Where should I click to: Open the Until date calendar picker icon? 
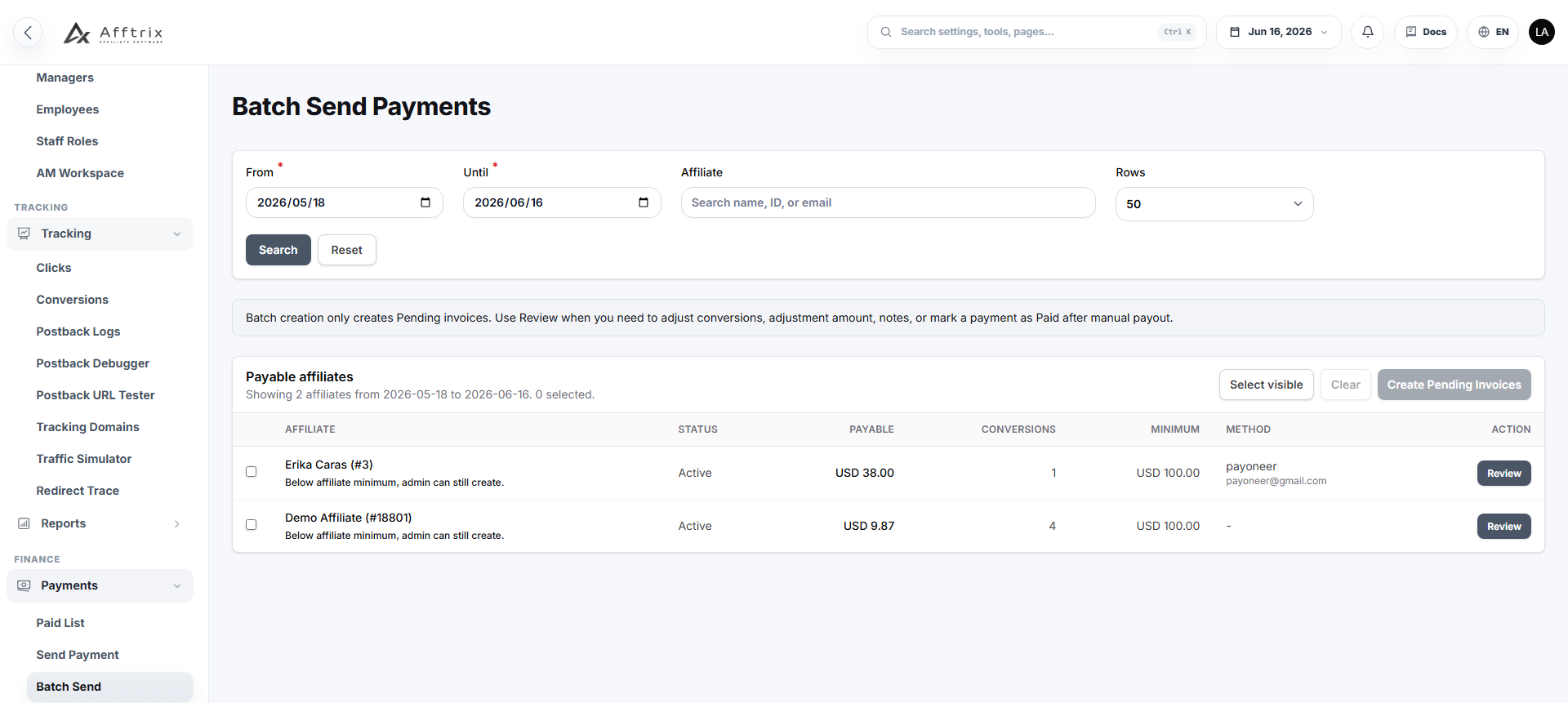point(644,202)
